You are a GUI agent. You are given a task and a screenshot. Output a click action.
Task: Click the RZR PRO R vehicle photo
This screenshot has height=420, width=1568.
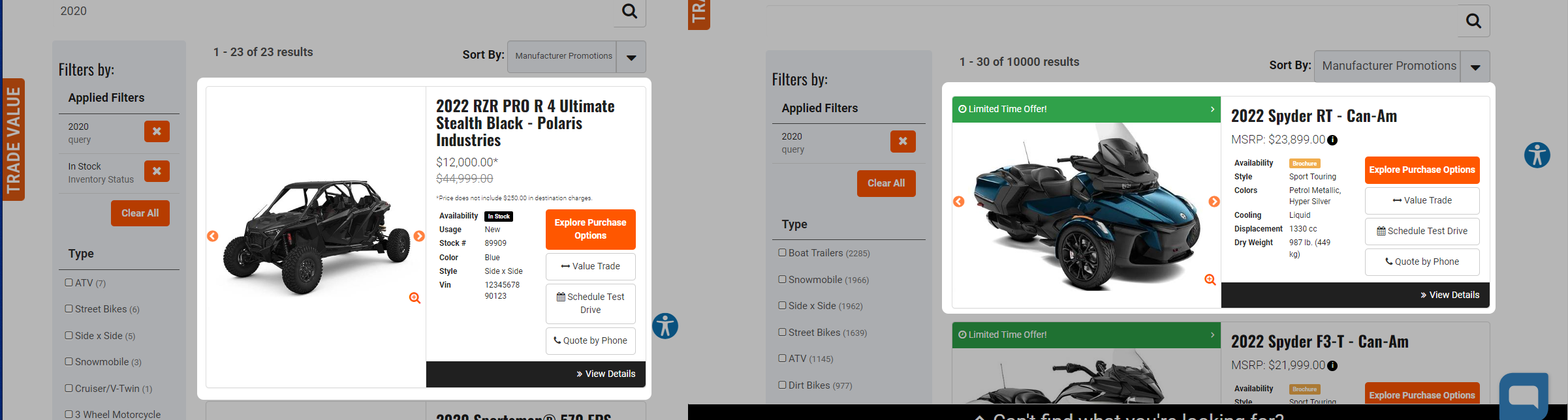[x=317, y=238]
